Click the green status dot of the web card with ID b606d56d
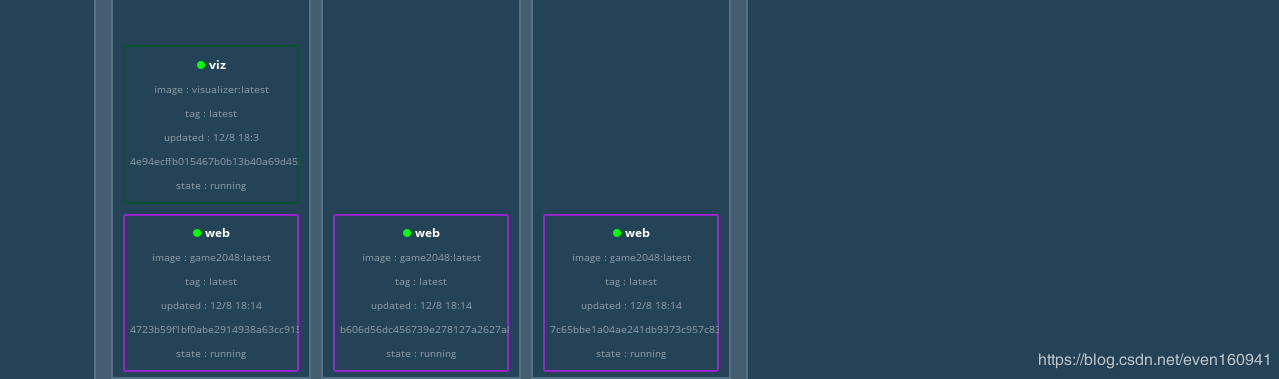The image size is (1279, 379). tap(407, 233)
